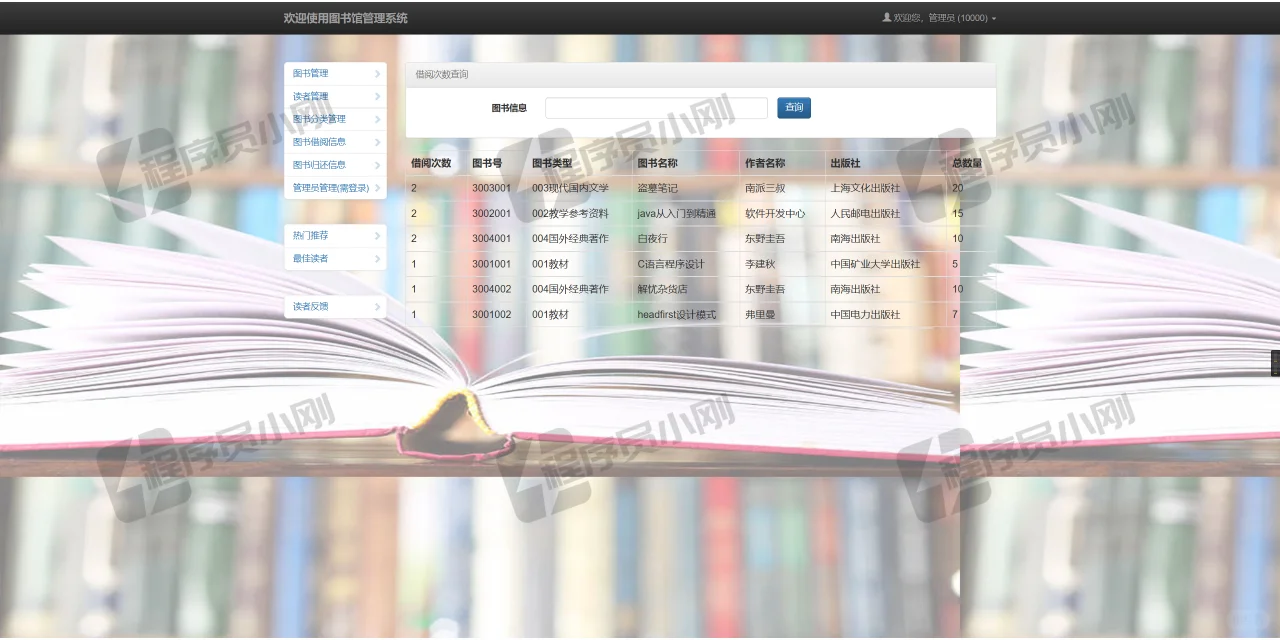Select 图书归还信息 from the sidebar

point(318,164)
